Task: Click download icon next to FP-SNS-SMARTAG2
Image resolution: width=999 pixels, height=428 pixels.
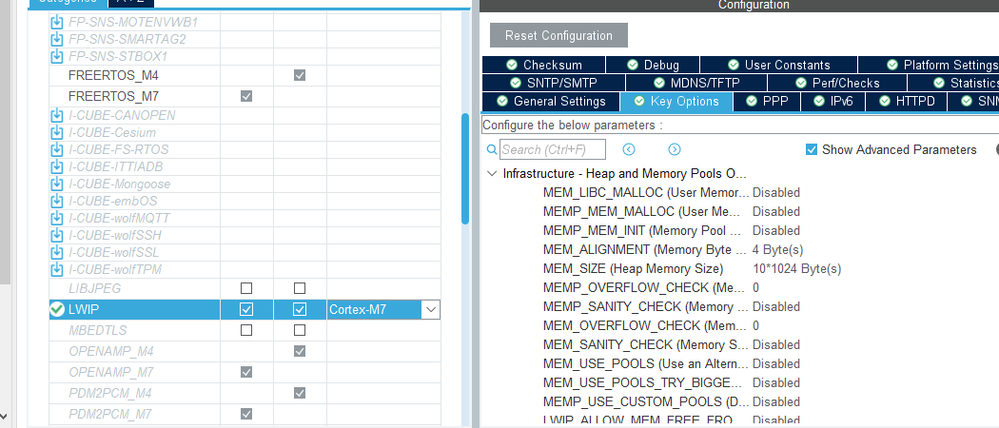Action: pyautogui.click(x=57, y=39)
